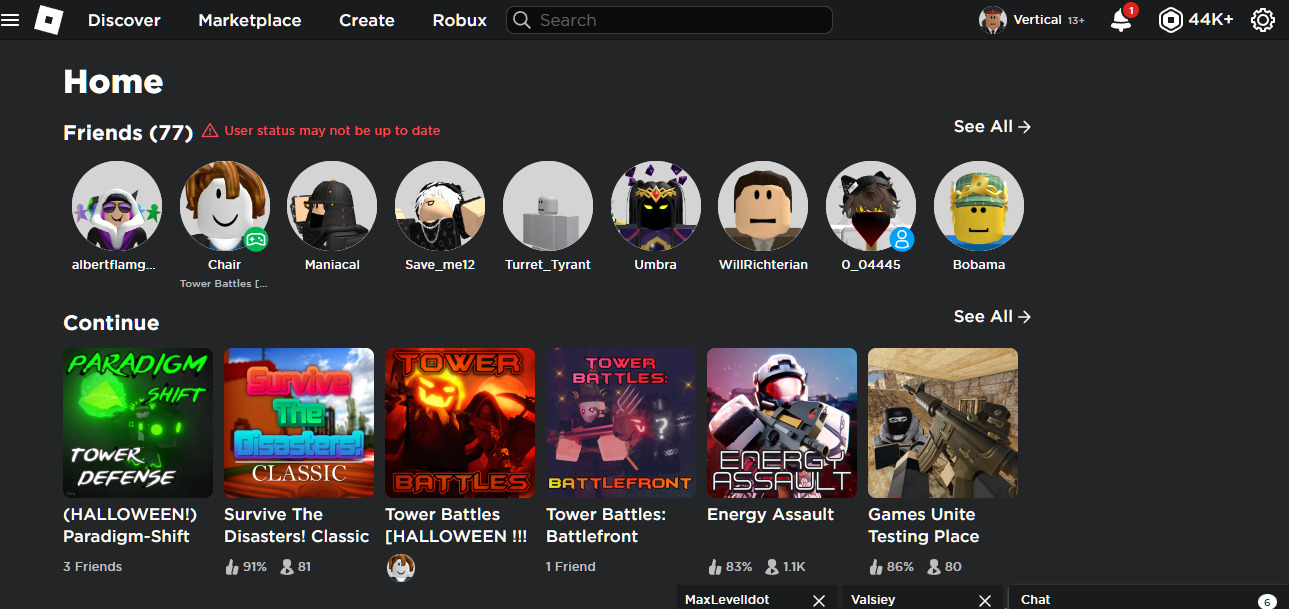1289x609 pixels.
Task: Open the navigation hamburger menu
Action: [x=10, y=20]
